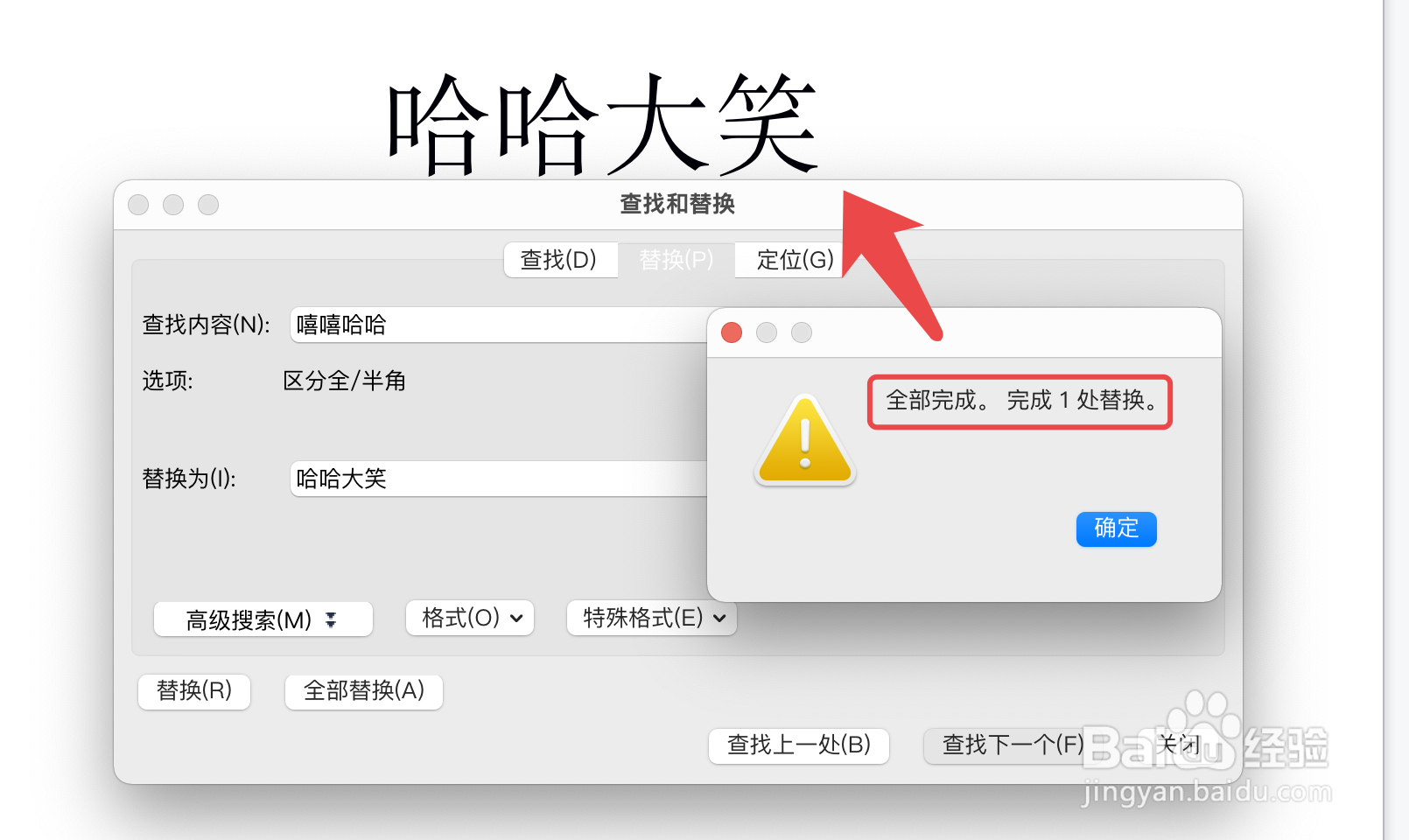Click 查找上一处(B) to find previous
Image resolution: width=1409 pixels, height=840 pixels.
click(799, 745)
